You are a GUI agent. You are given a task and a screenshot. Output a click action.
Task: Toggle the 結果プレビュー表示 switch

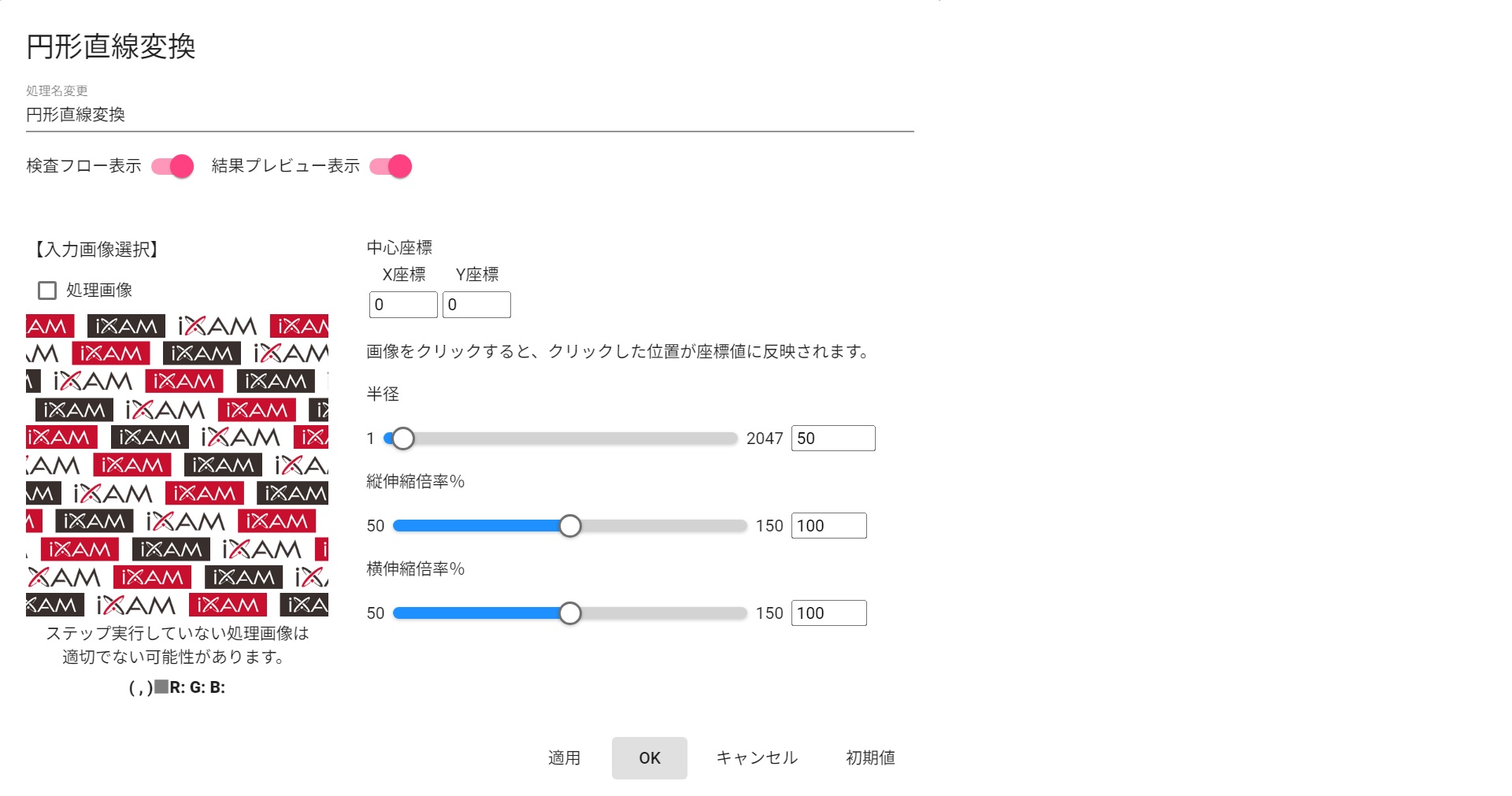[391, 166]
